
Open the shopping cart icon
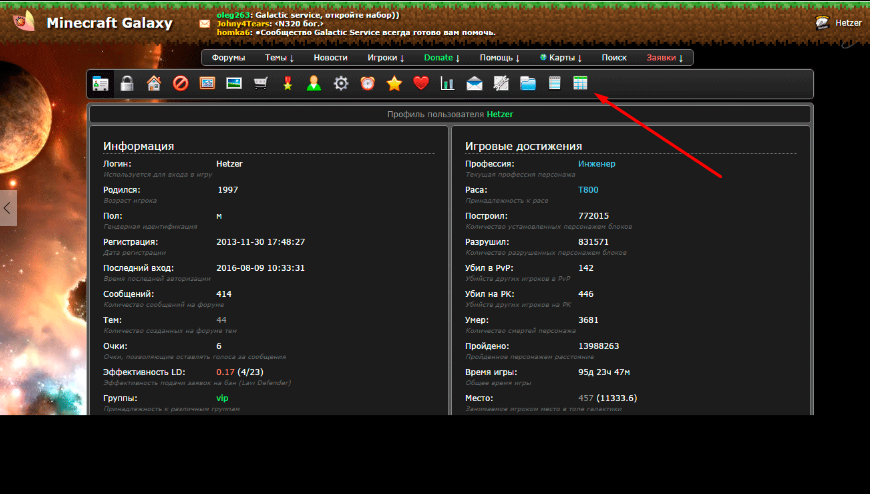(x=261, y=84)
